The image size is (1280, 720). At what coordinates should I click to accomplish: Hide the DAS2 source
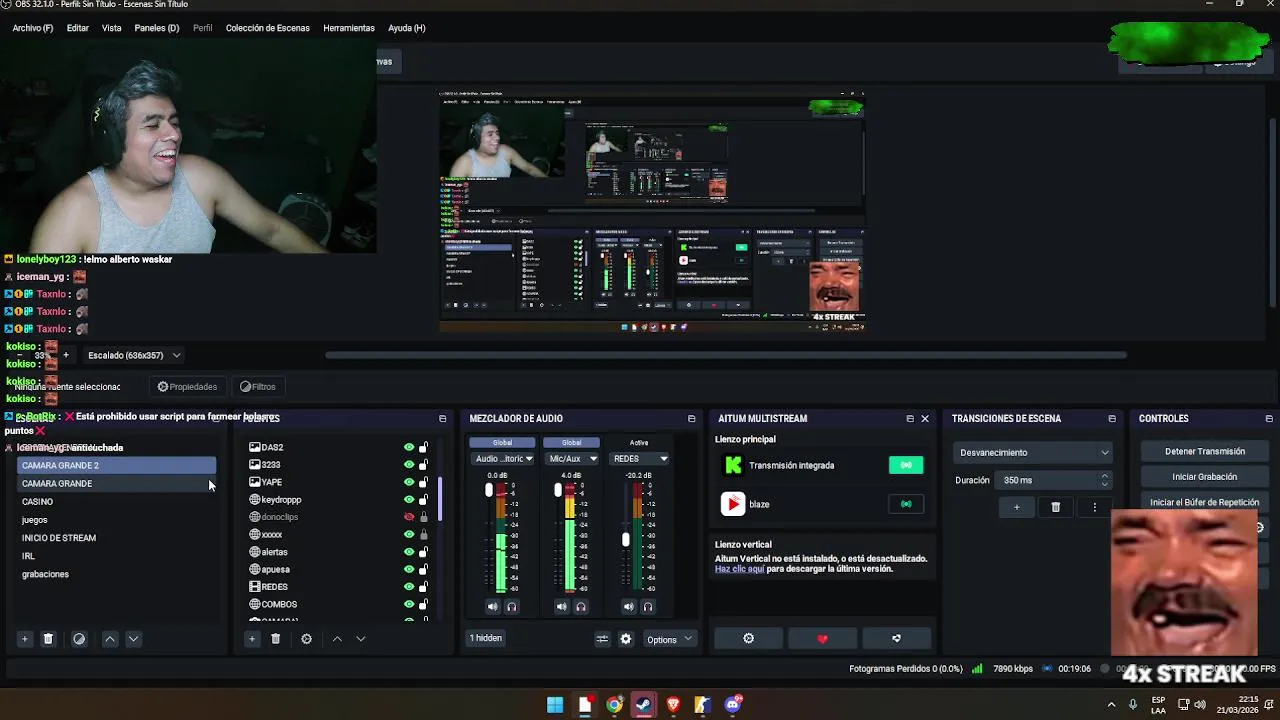click(x=408, y=447)
